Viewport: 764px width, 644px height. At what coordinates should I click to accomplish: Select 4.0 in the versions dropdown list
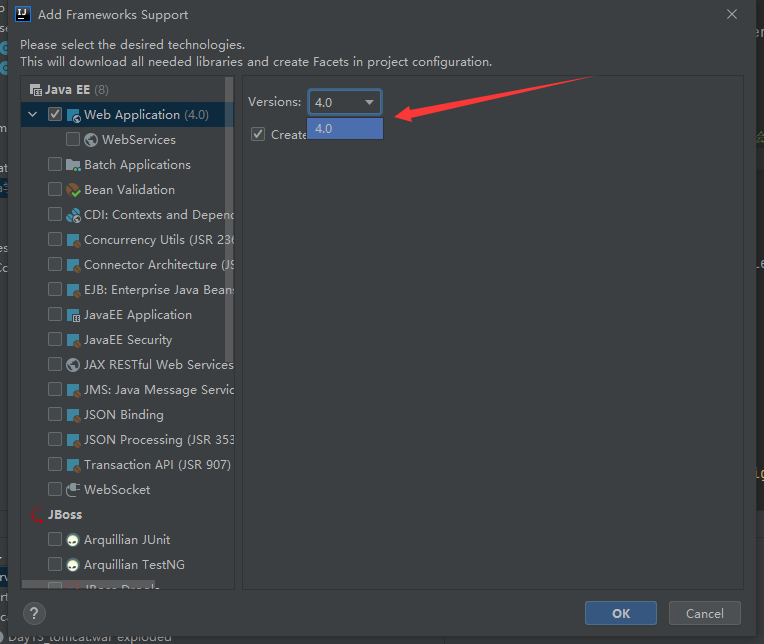[345, 129]
